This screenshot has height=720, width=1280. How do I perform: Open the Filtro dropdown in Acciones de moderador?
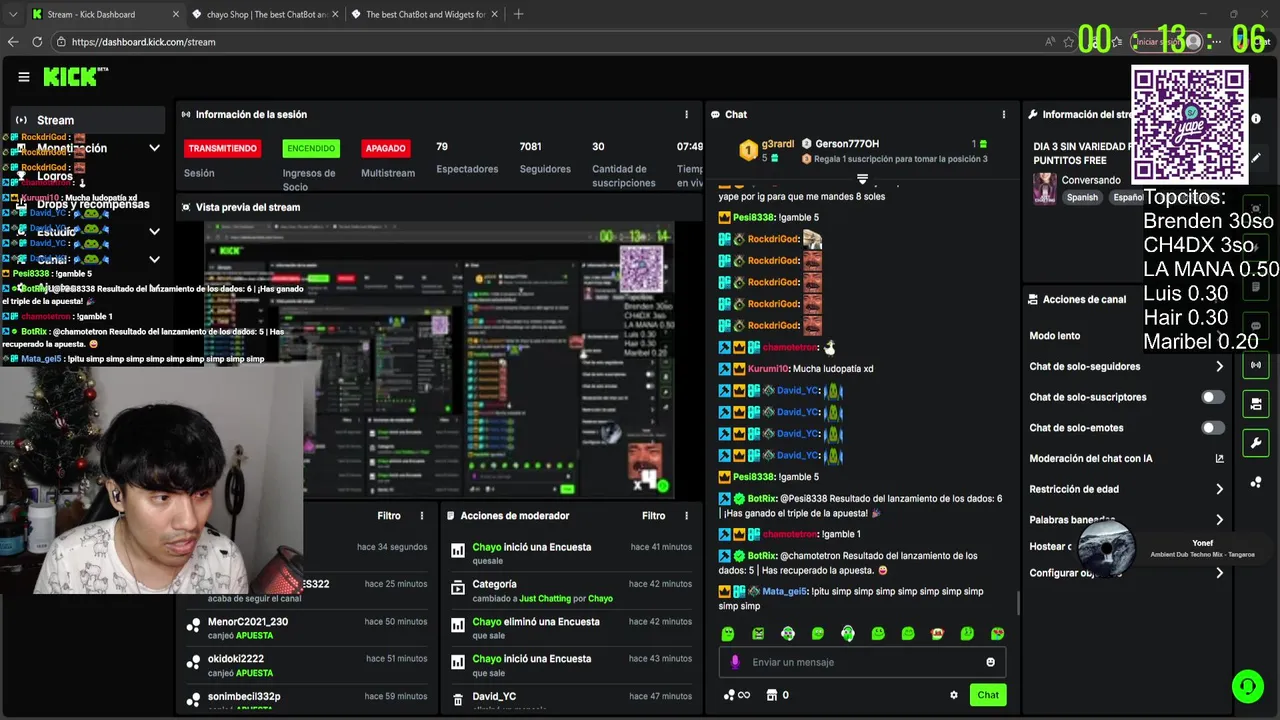click(x=653, y=516)
